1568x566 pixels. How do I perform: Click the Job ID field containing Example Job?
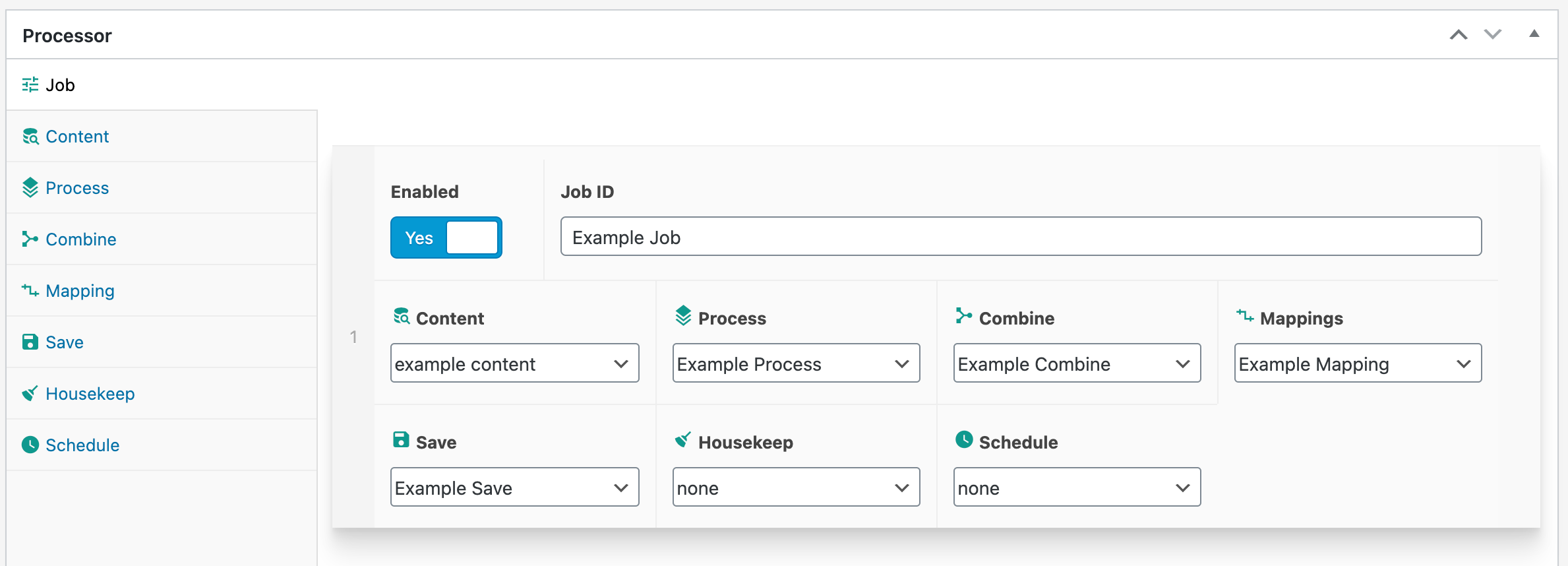pyautogui.click(x=1021, y=236)
